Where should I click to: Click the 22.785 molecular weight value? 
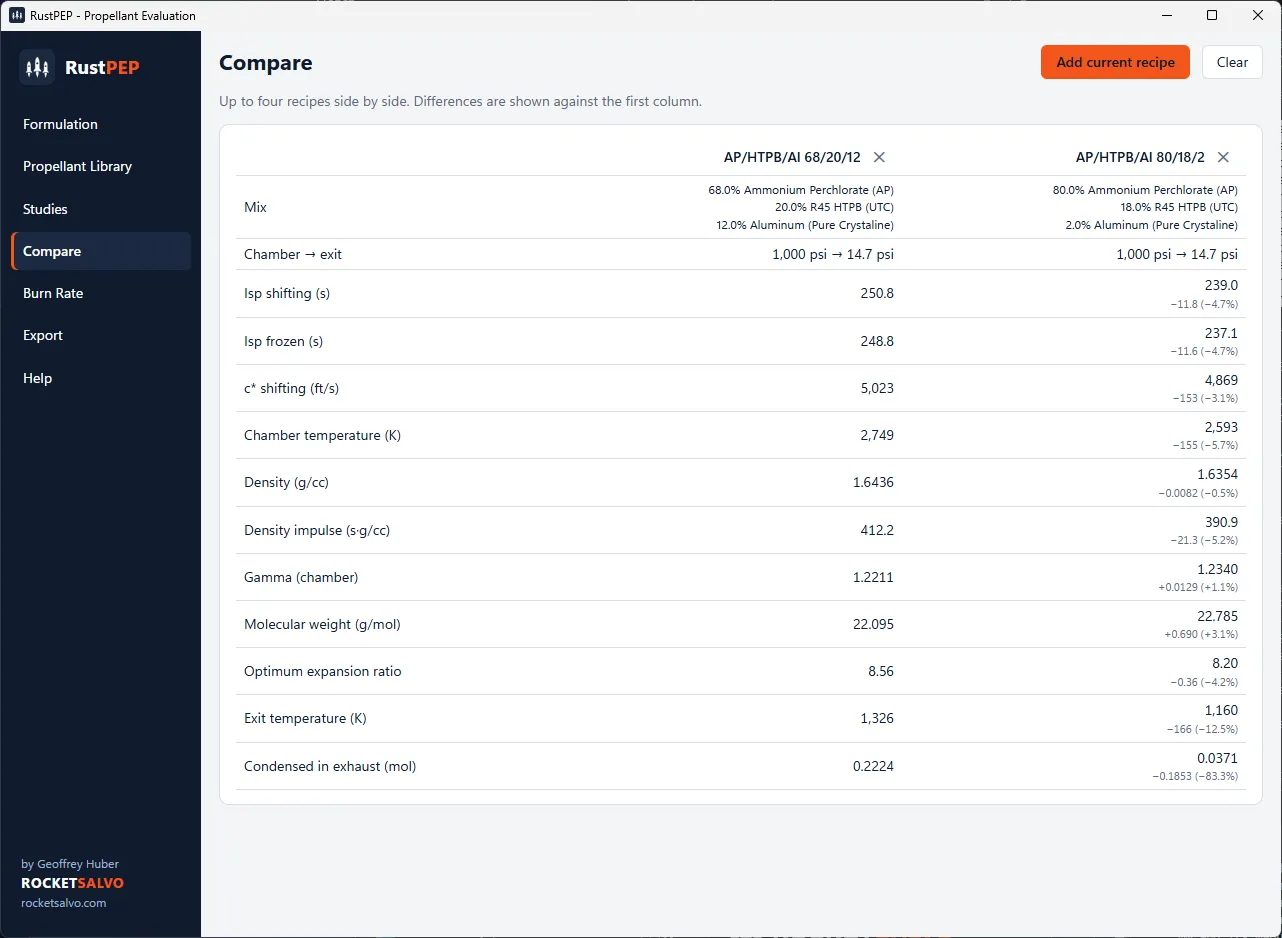pos(1218,616)
